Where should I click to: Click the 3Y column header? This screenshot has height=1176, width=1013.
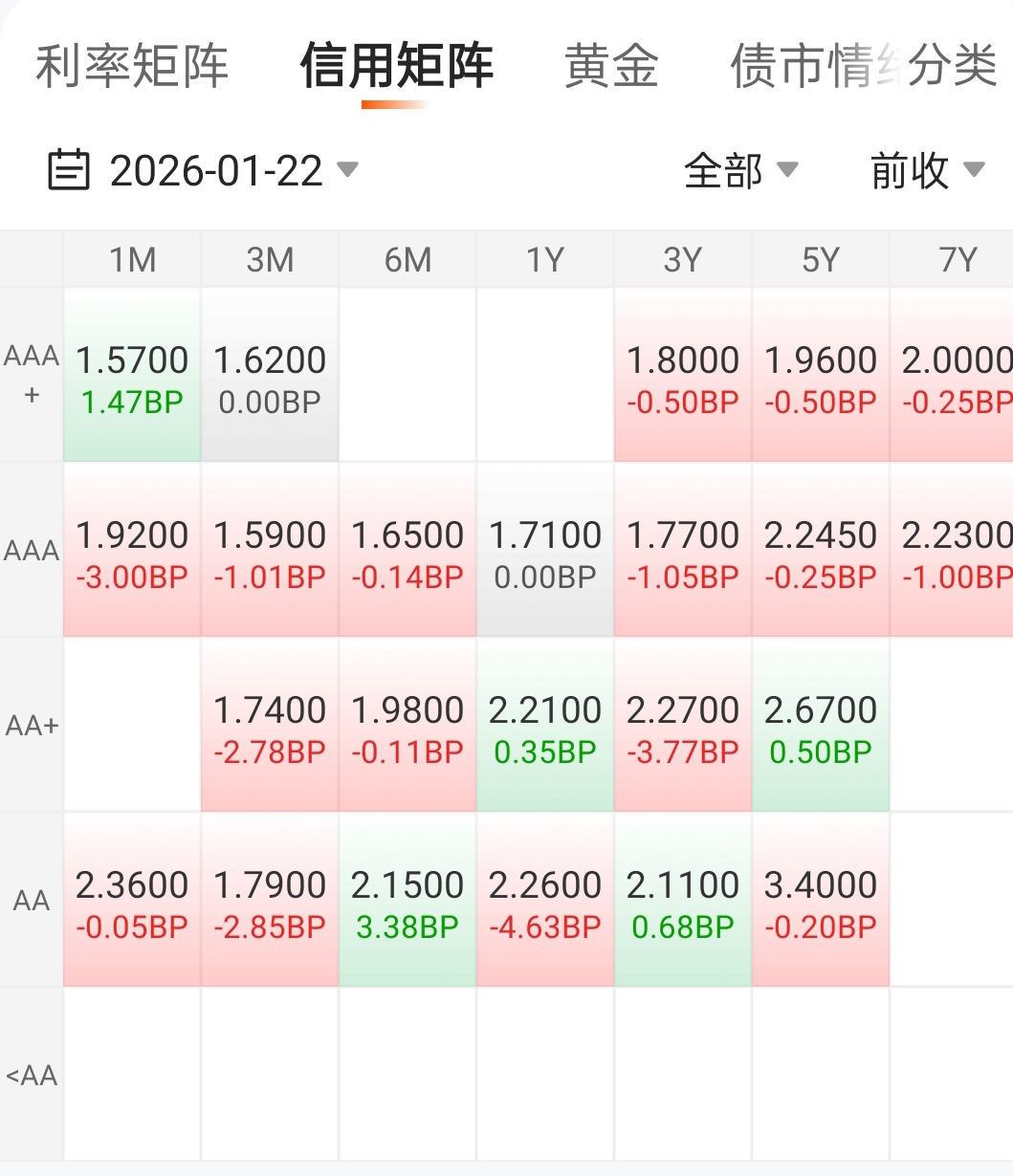(x=683, y=259)
